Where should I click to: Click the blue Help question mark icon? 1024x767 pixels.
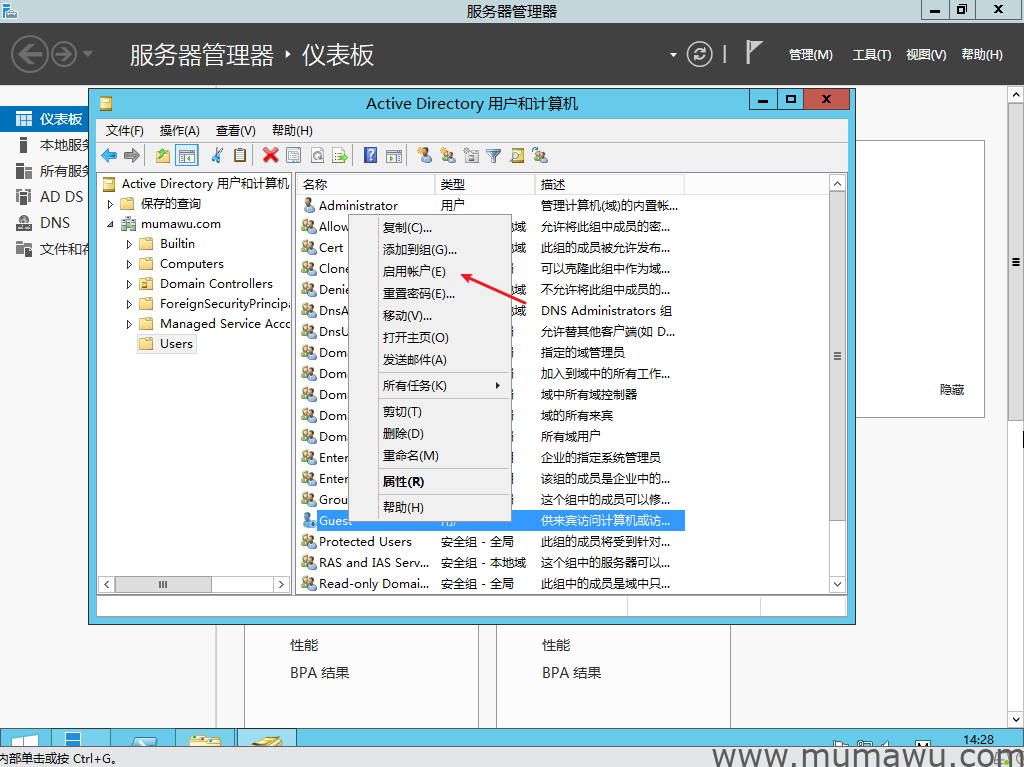coord(370,155)
